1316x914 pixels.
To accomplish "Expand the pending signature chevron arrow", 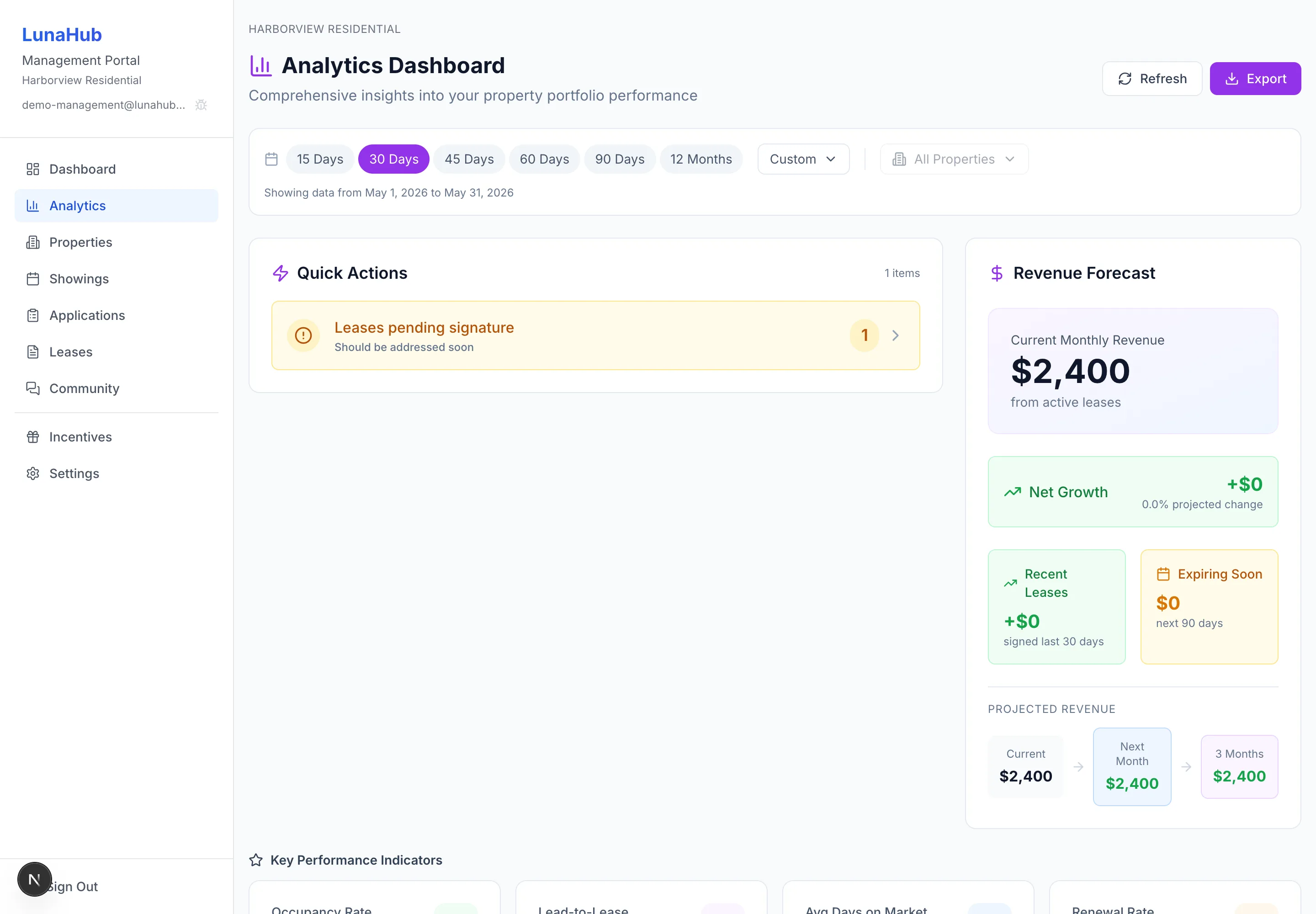I will coord(896,335).
